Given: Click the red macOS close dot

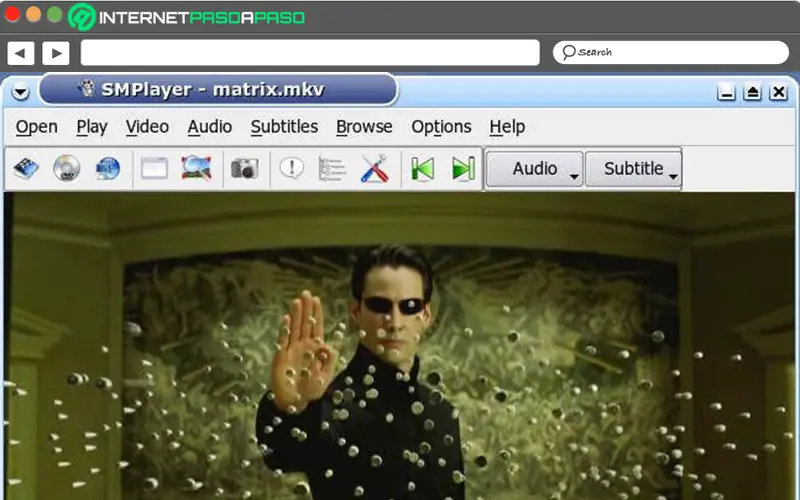Looking at the screenshot, I should click(12, 14).
